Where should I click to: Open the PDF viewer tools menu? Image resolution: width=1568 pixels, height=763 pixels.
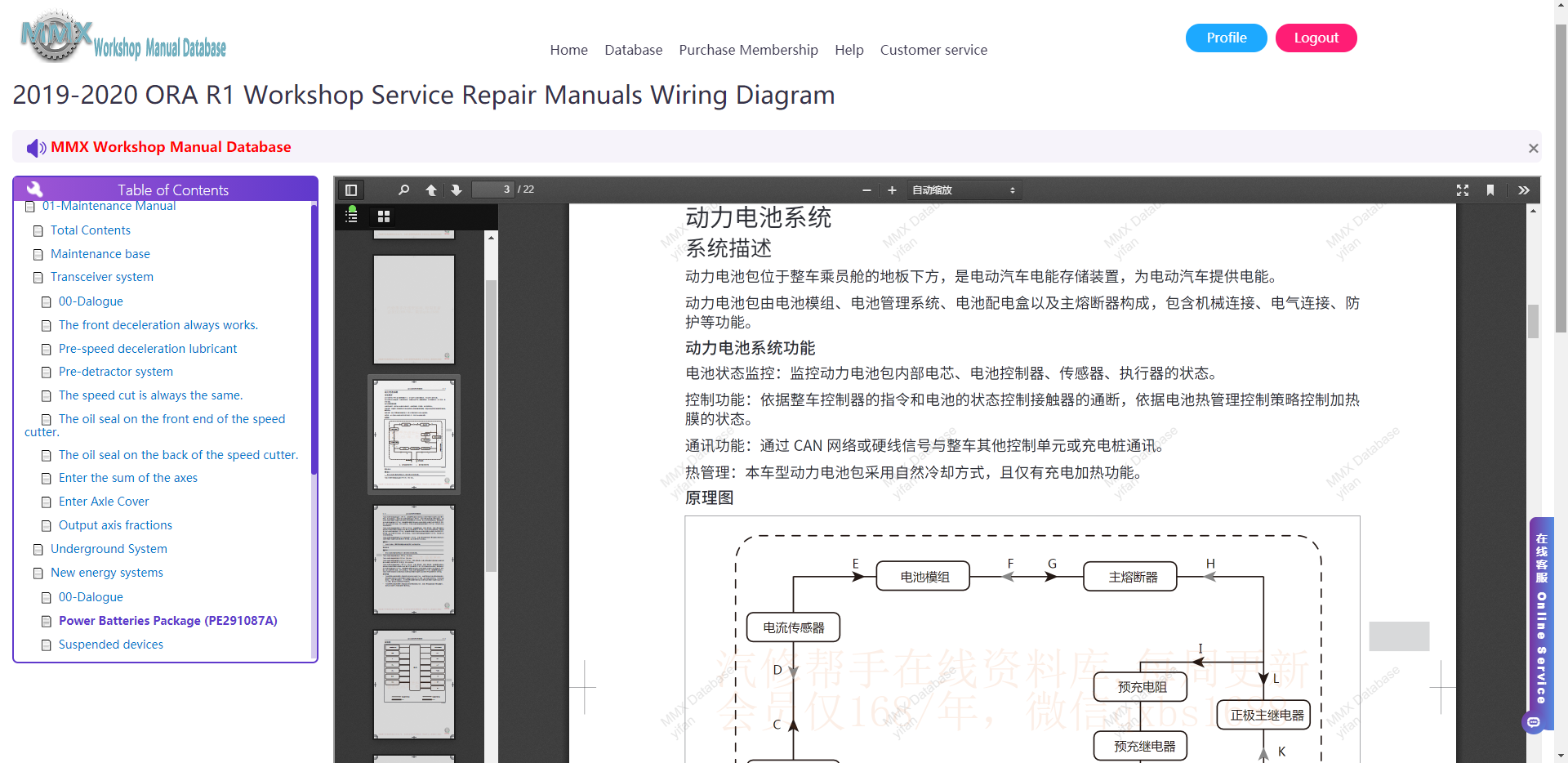tap(1524, 190)
